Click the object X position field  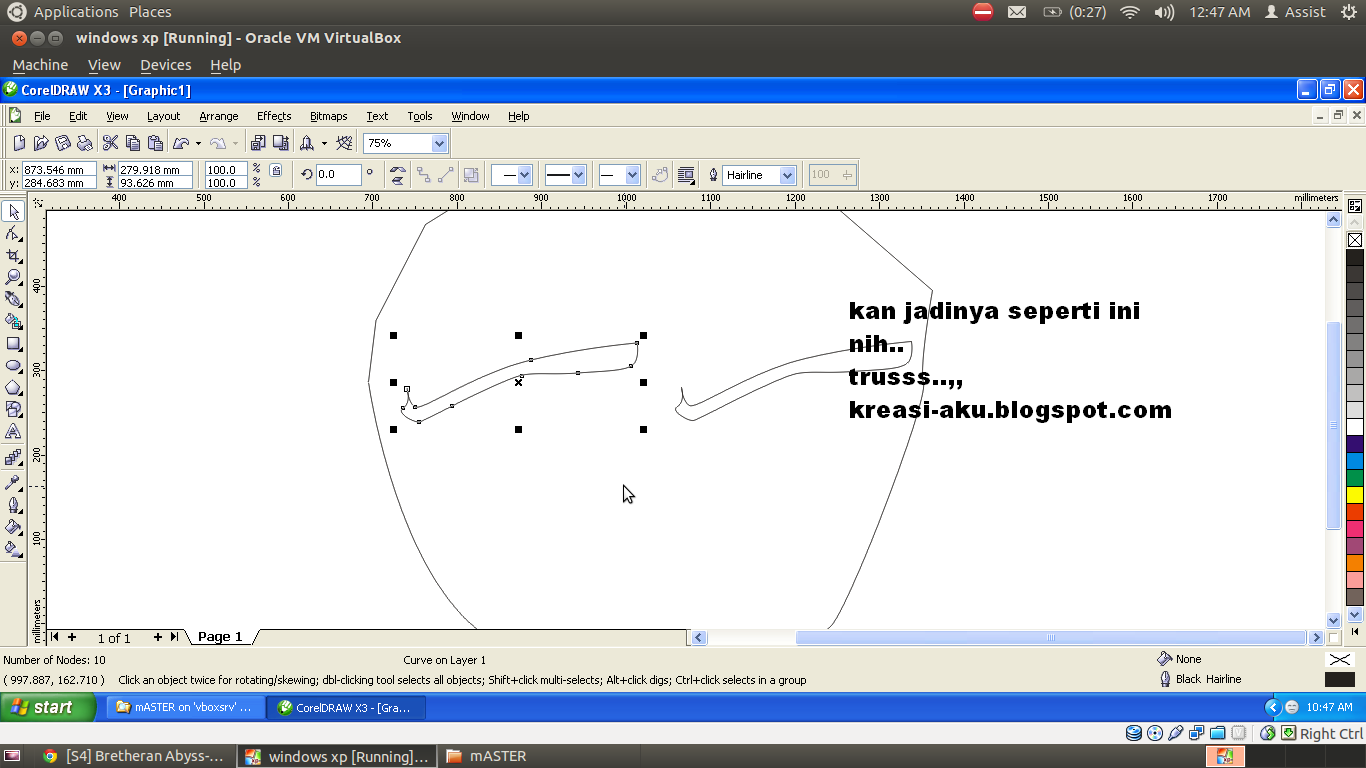pos(59,170)
